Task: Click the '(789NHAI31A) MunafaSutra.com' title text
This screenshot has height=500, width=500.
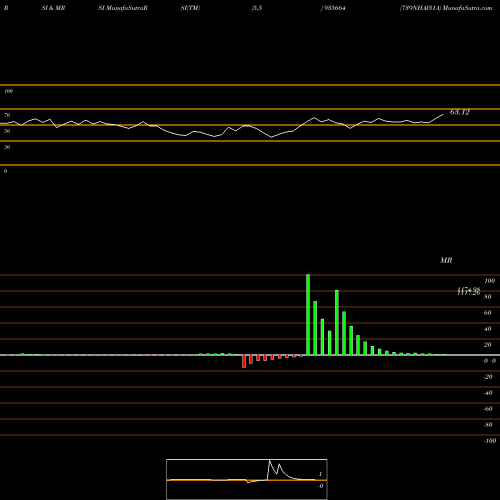Action: [x=446, y=8]
